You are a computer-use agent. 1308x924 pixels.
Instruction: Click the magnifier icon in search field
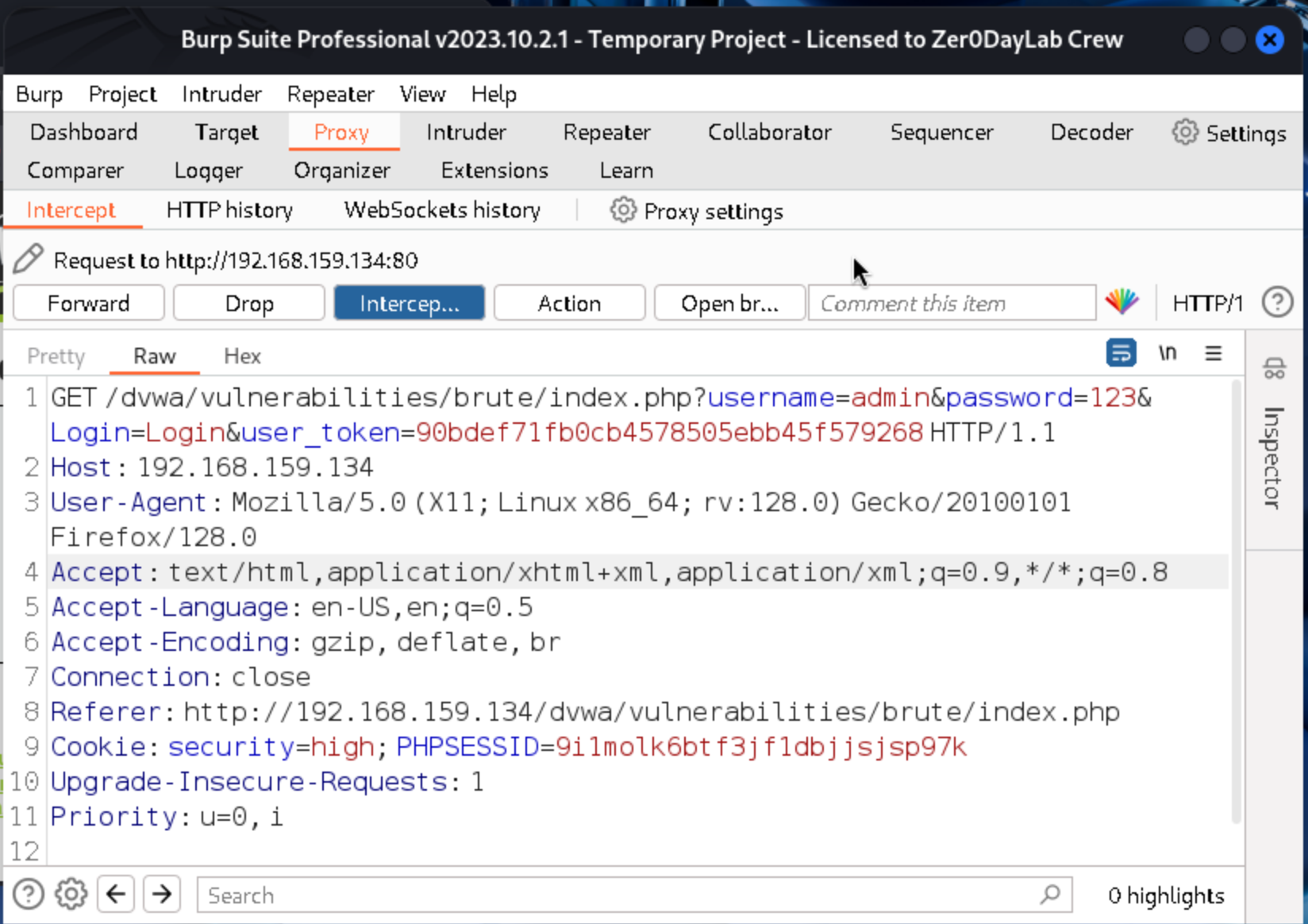coord(1049,895)
